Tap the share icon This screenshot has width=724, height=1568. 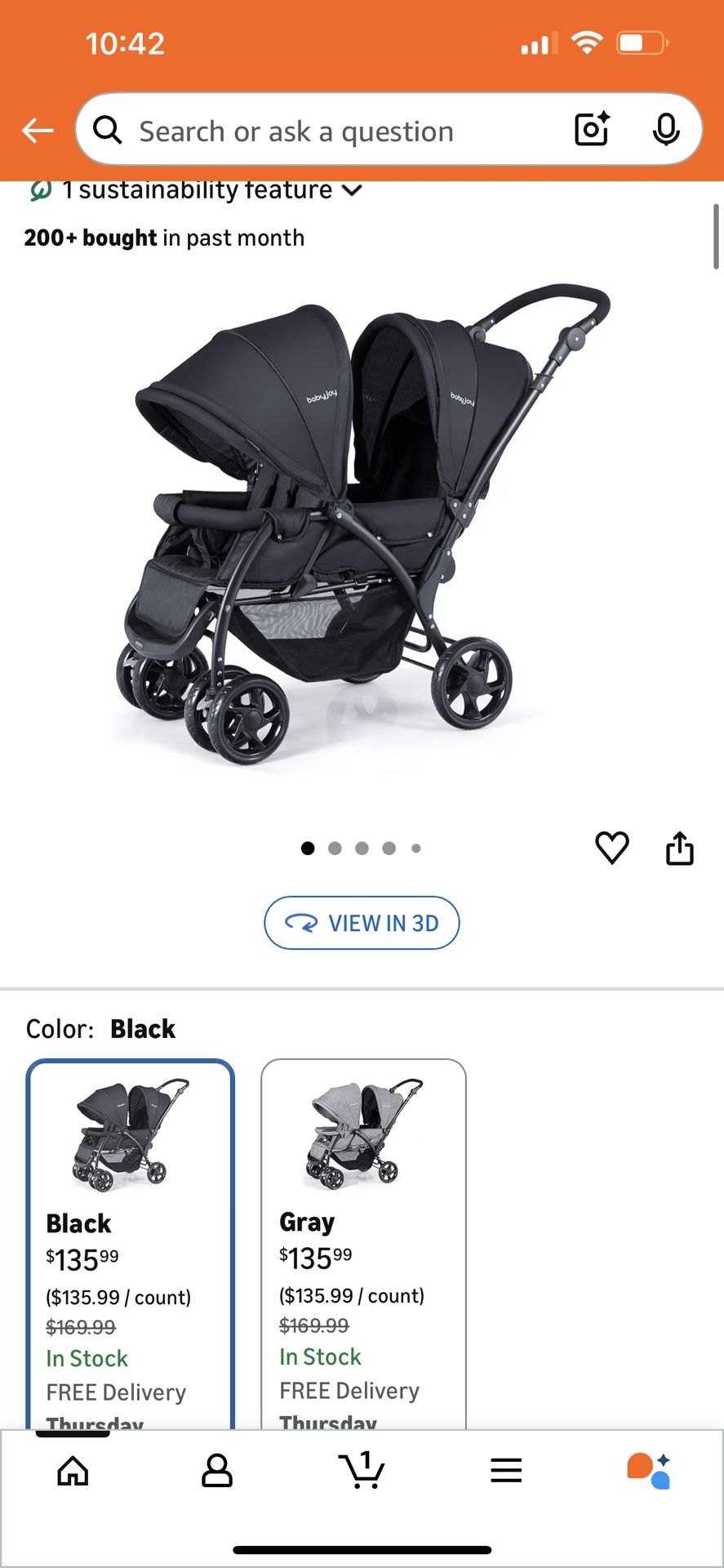coord(680,848)
